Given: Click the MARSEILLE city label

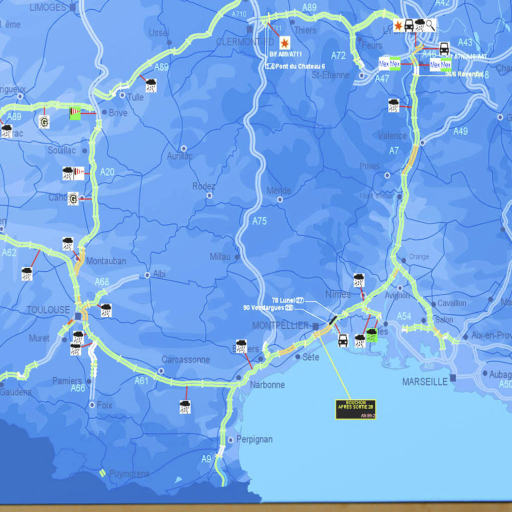Looking at the screenshot, I should click(x=425, y=382).
